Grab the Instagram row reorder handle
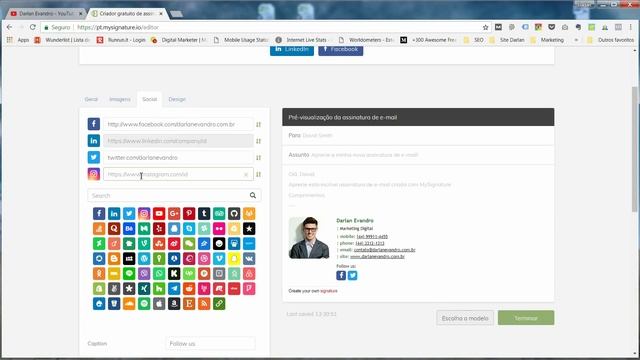The width and height of the screenshot is (640, 360). click(258, 175)
